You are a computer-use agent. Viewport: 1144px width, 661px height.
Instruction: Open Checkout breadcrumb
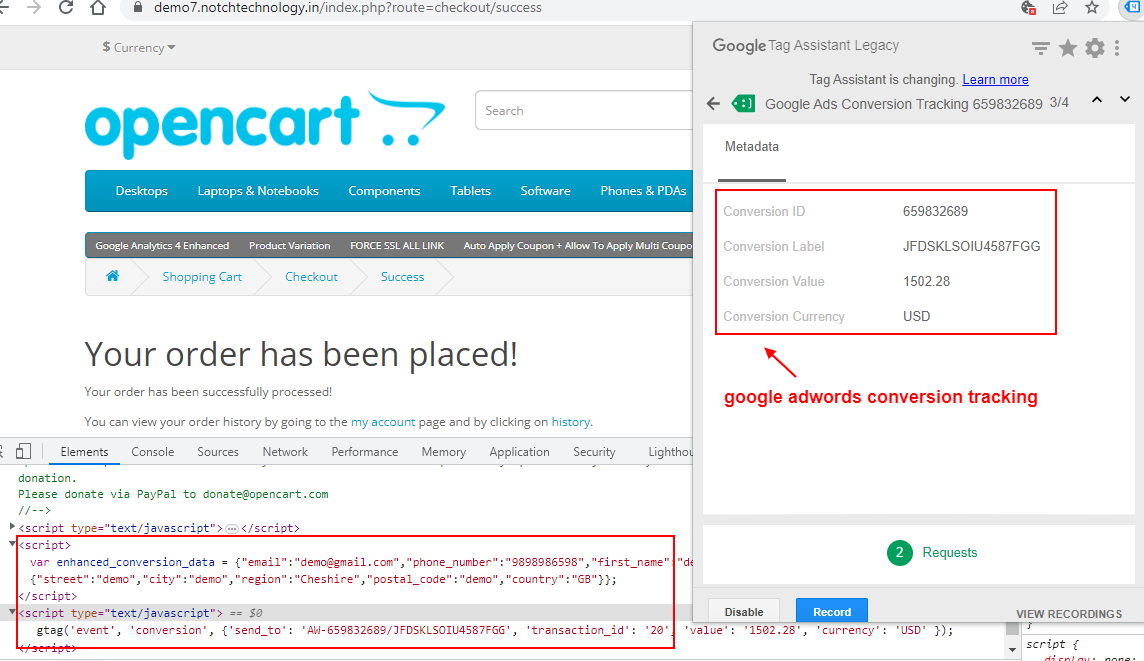312,277
